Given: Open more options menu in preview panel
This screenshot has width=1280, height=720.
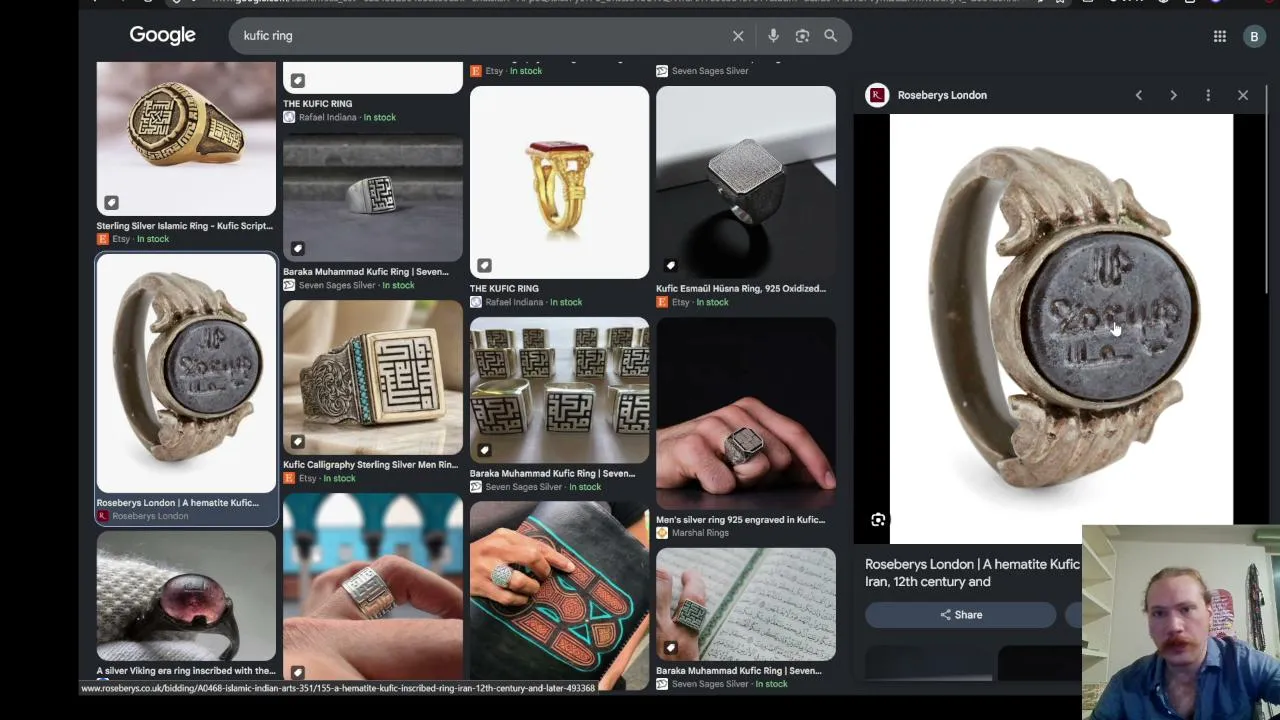Looking at the screenshot, I should (1208, 95).
